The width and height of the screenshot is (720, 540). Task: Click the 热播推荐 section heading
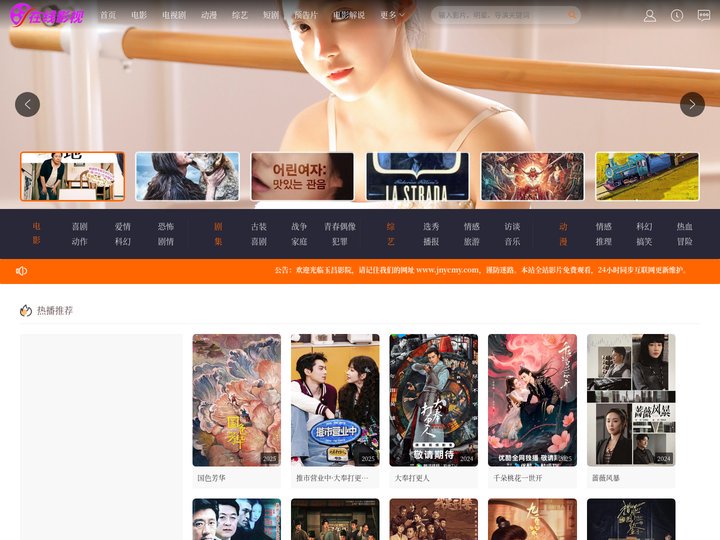(55, 311)
